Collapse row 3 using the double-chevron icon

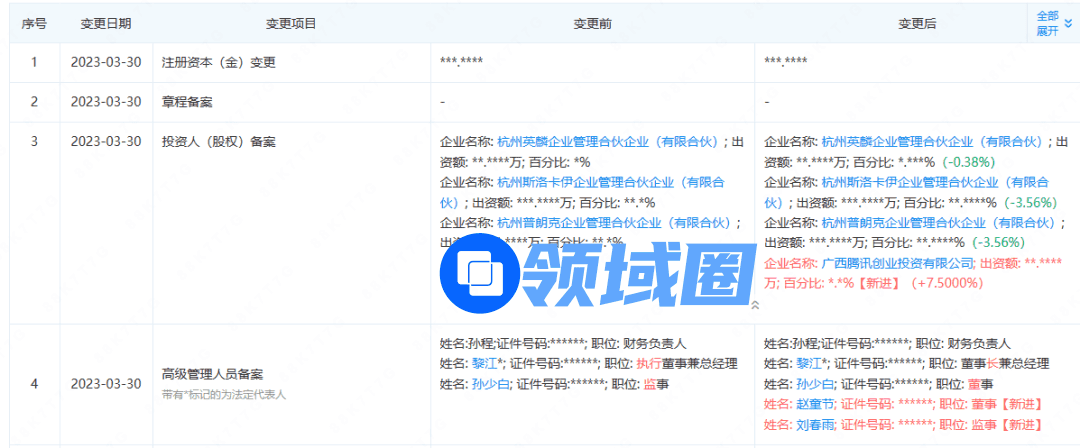click(x=755, y=305)
